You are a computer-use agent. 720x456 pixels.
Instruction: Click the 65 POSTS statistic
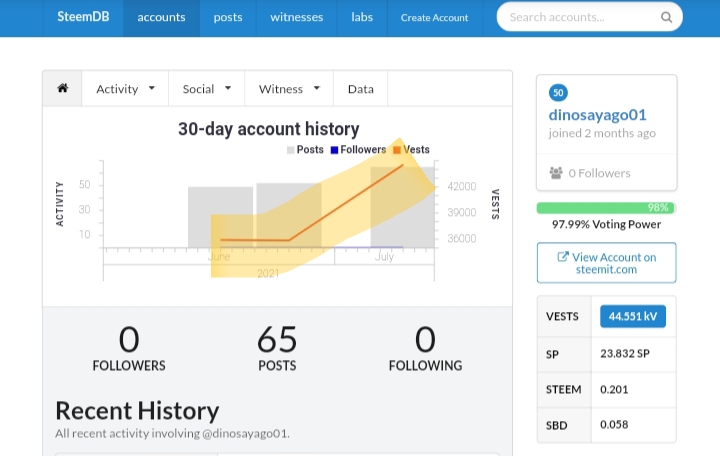277,348
